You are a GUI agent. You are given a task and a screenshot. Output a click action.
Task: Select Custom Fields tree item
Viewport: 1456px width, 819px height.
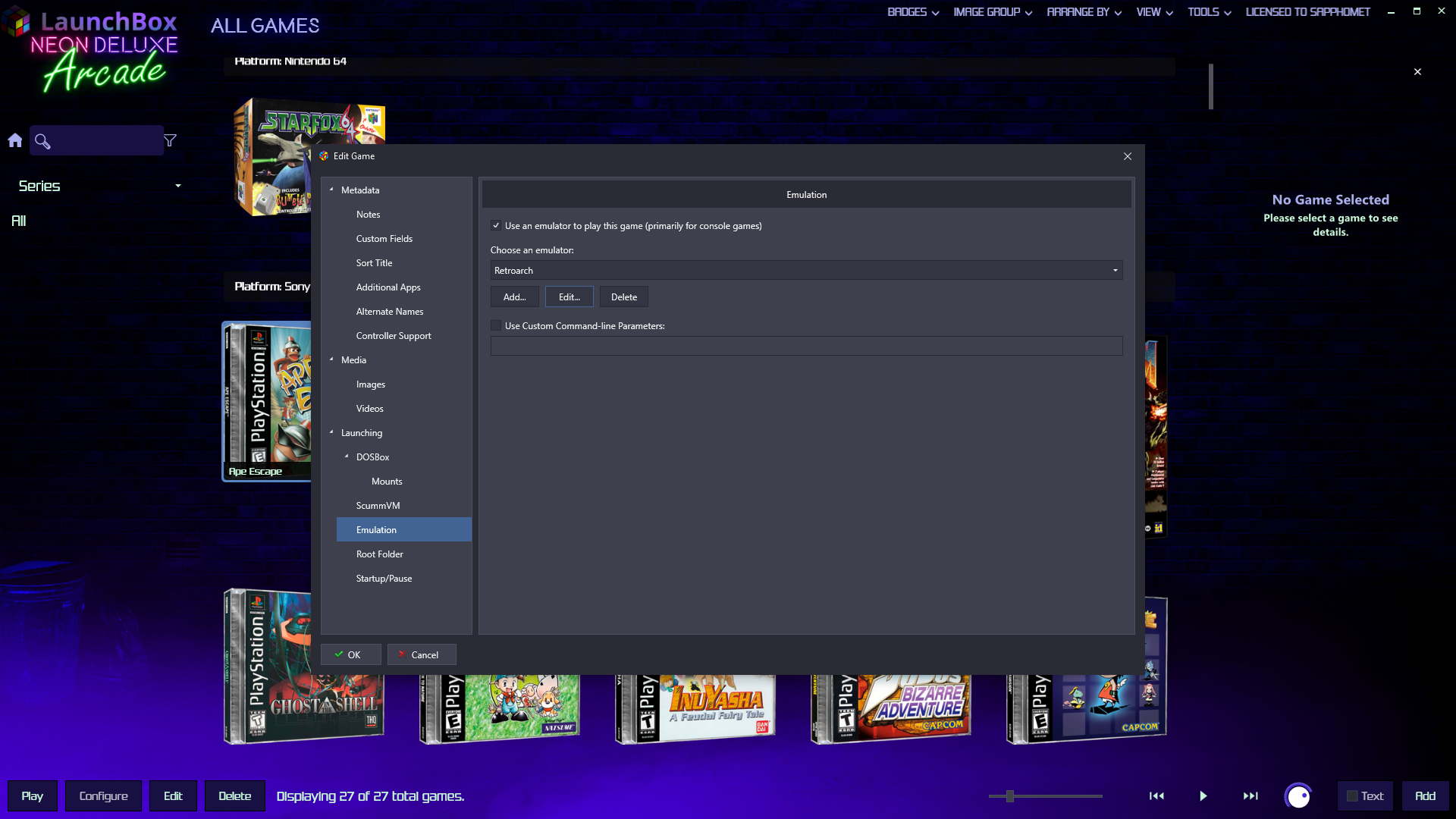(x=384, y=238)
